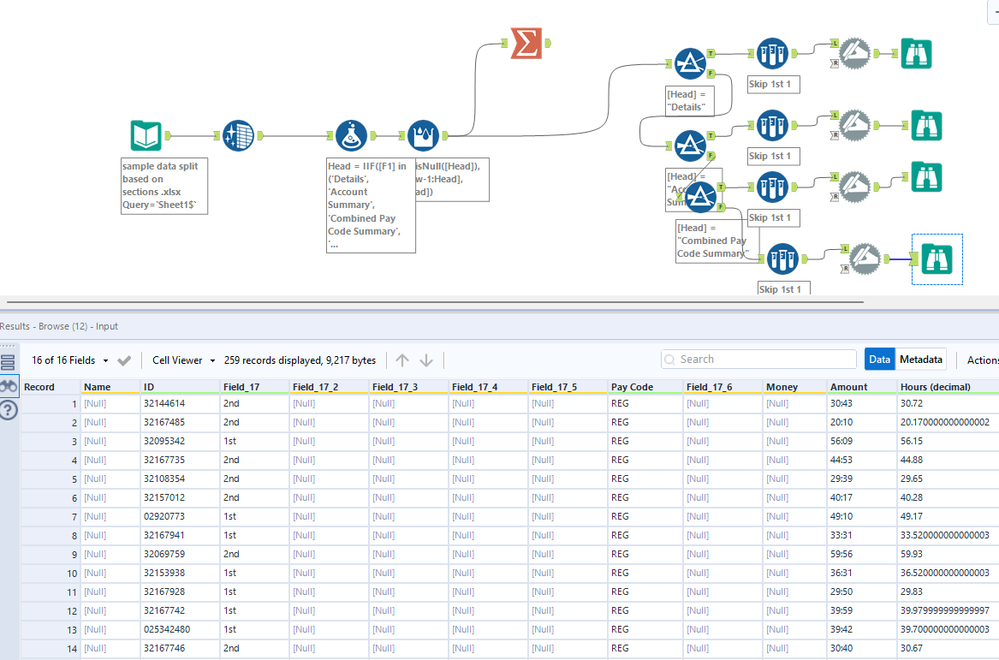The image size is (999, 660).
Task: Select the Formula tool with flask icon
Action: 349,136
